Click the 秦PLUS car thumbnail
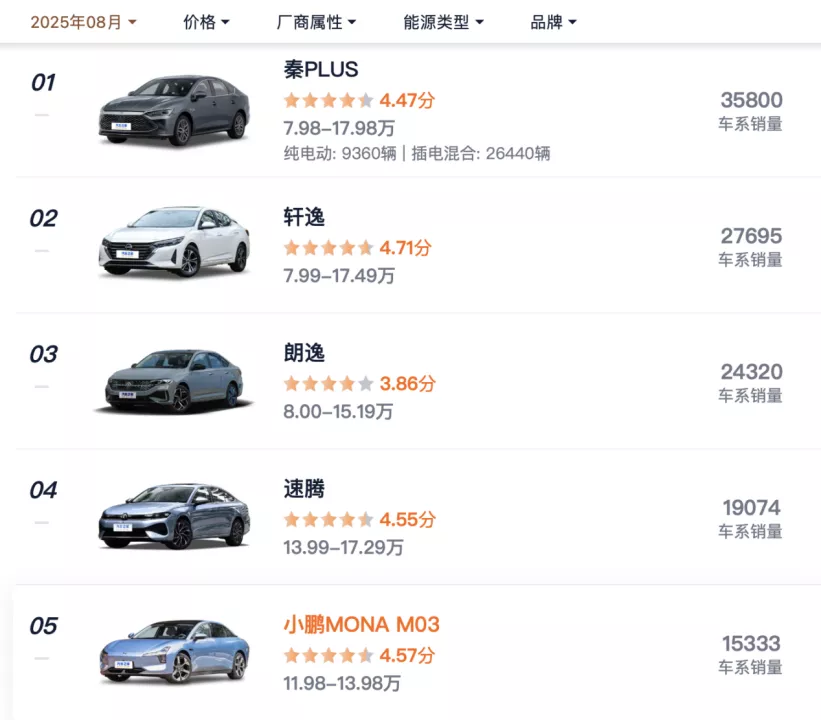Viewport: 821px width, 720px height. click(x=173, y=109)
